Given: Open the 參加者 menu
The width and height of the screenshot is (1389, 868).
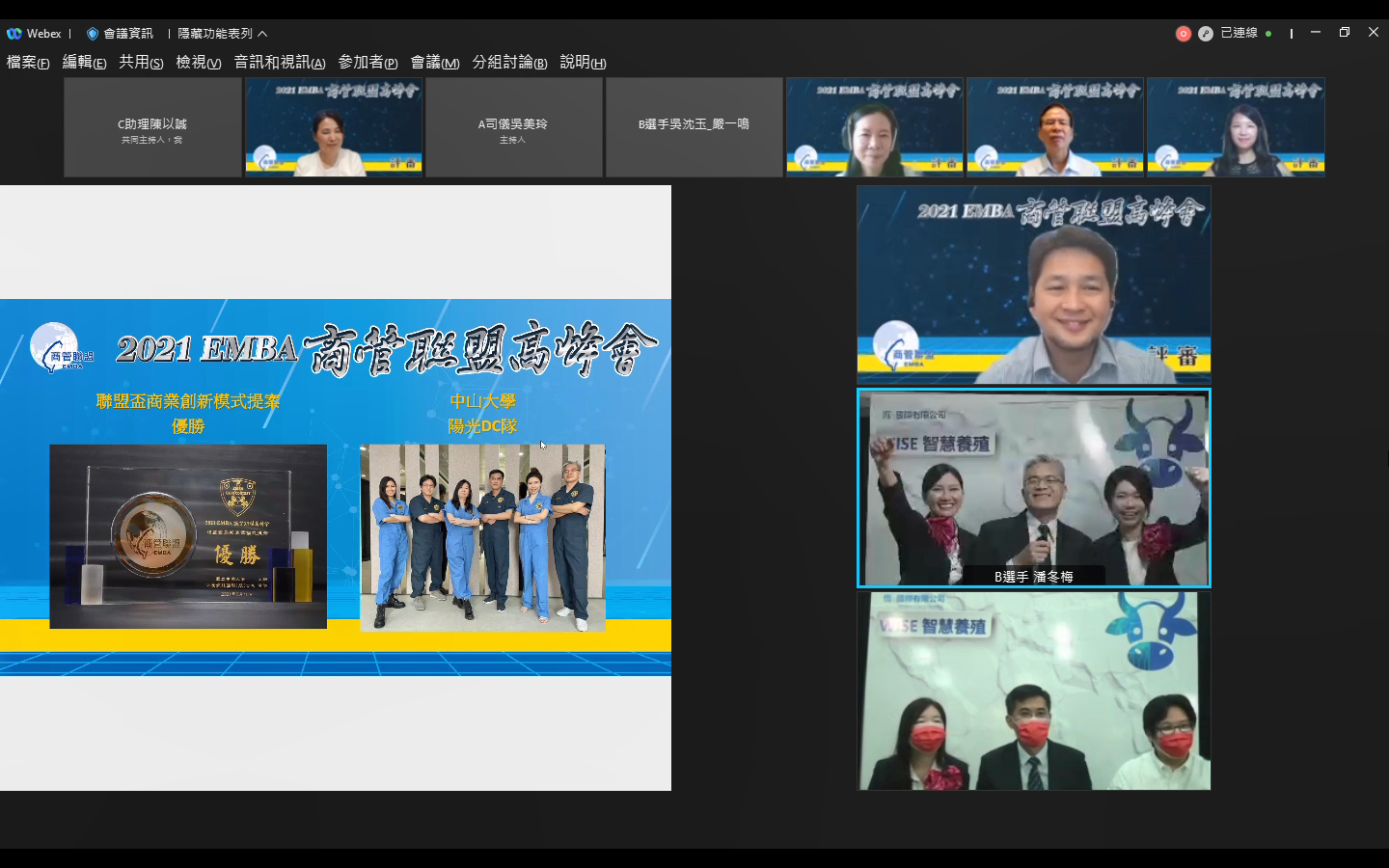Looking at the screenshot, I should pyautogui.click(x=368, y=63).
